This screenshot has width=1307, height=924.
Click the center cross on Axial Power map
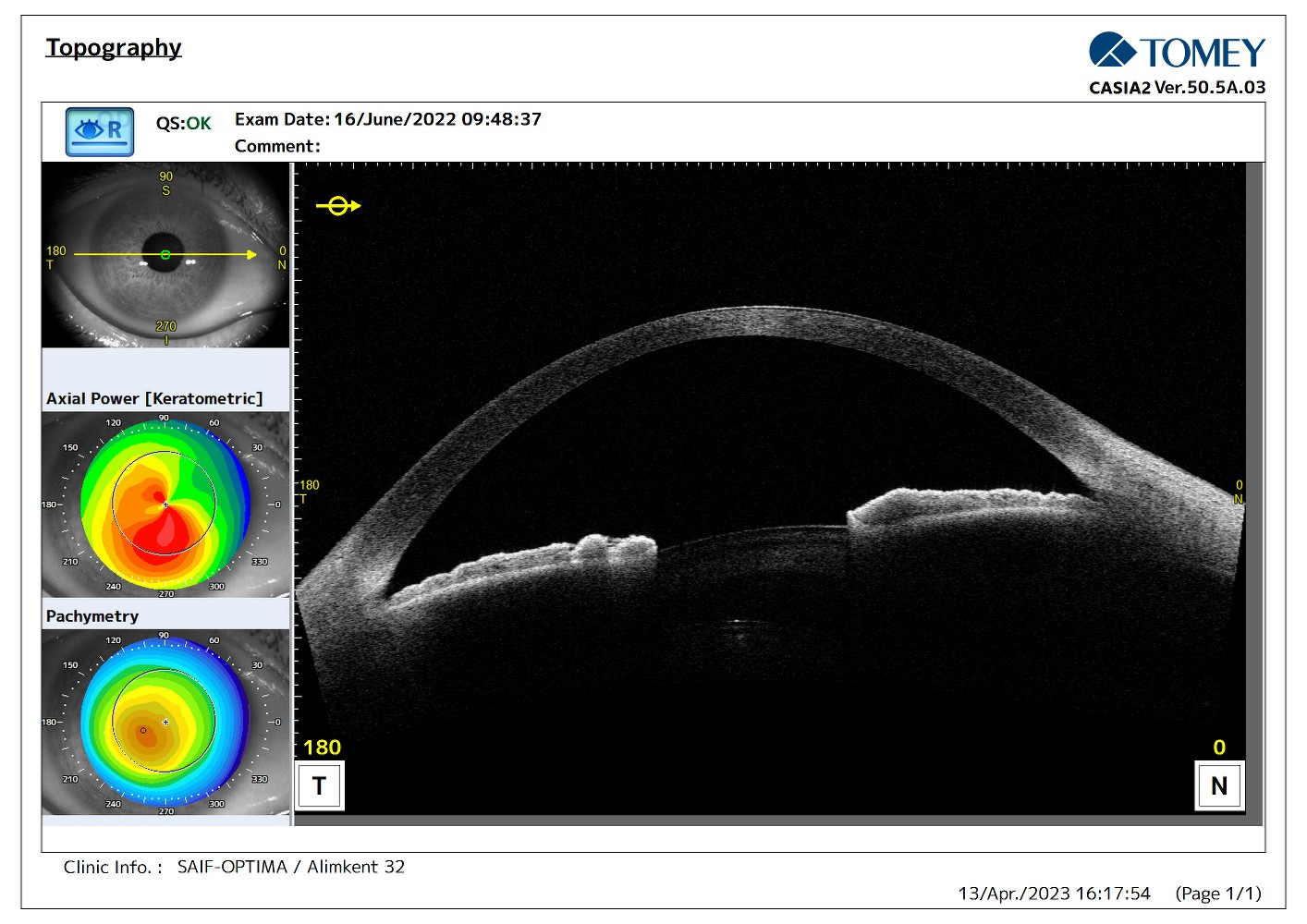tap(166, 505)
